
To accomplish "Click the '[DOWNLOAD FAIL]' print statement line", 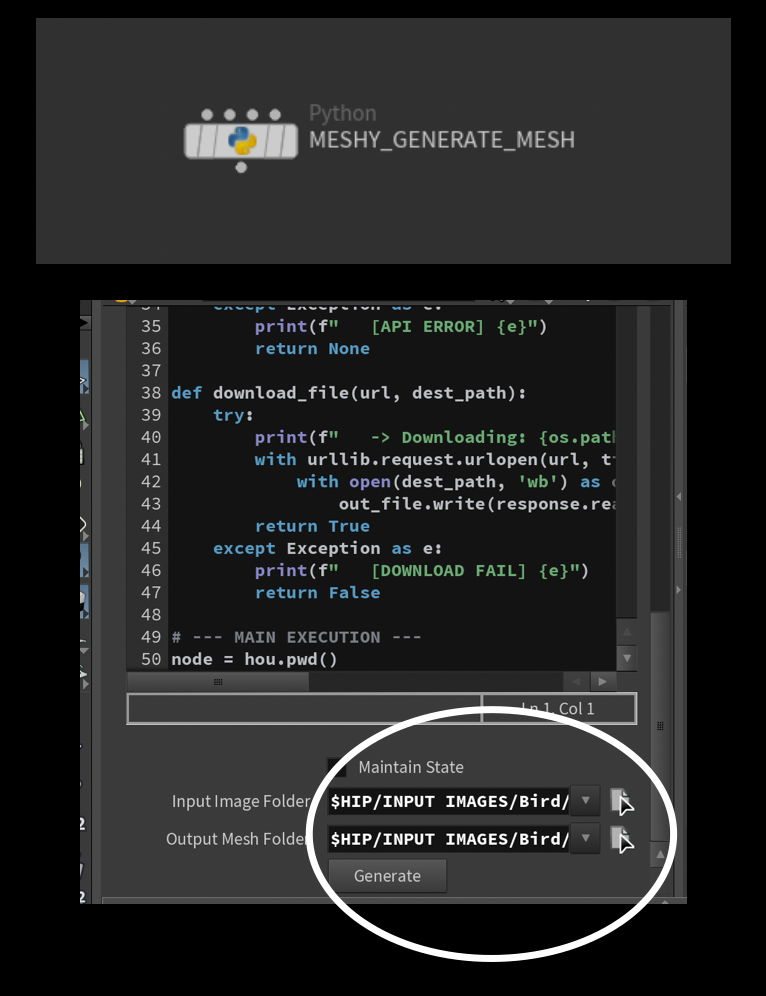I will [x=422, y=570].
